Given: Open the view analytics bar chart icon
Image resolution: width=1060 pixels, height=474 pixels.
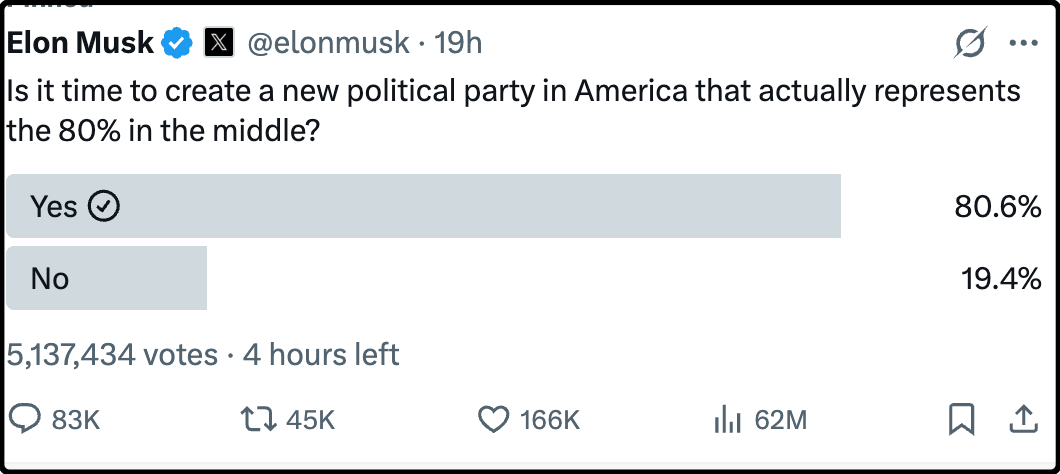Looking at the screenshot, I should tap(727, 420).
